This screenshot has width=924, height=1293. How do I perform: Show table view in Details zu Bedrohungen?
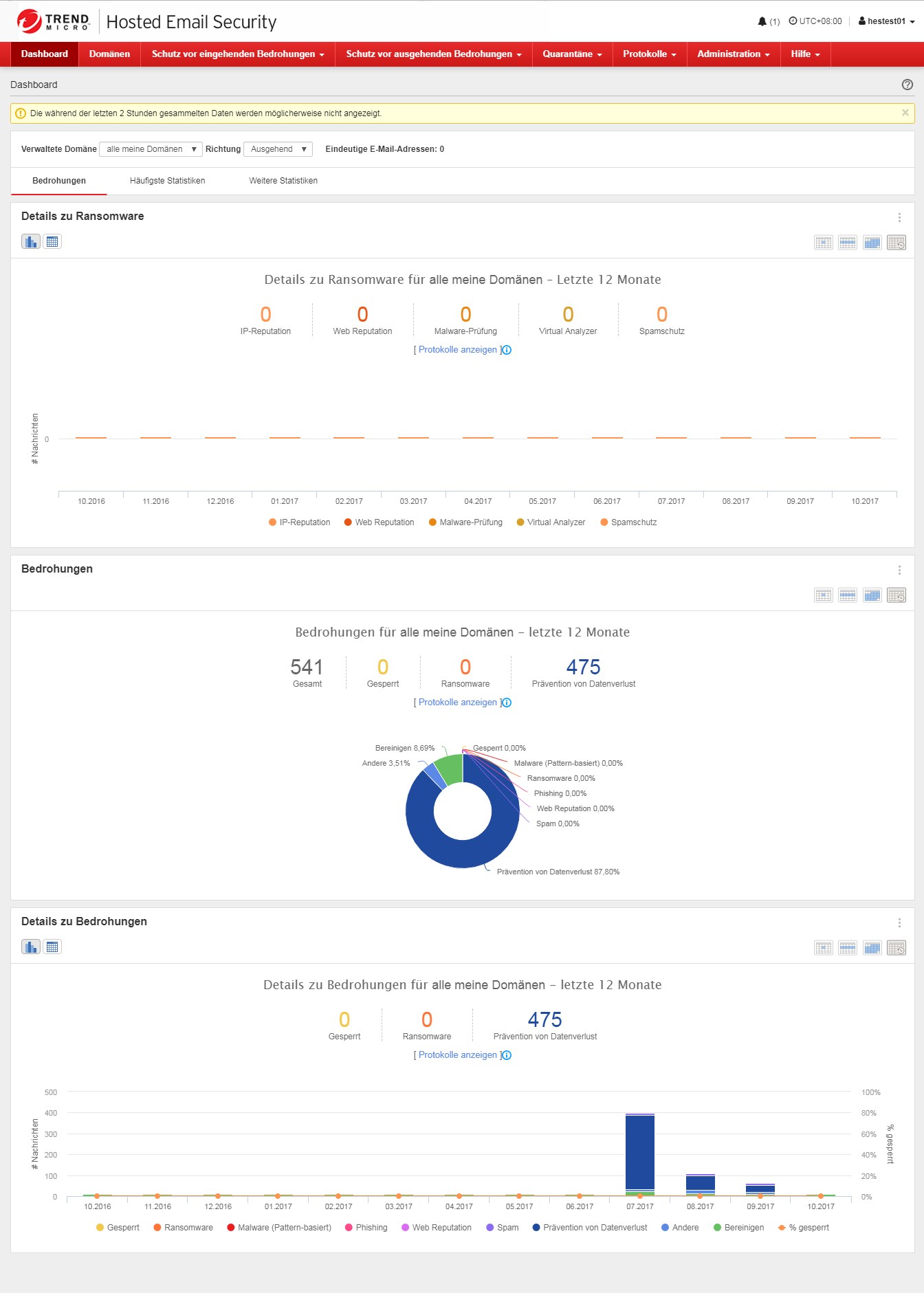click(x=52, y=947)
